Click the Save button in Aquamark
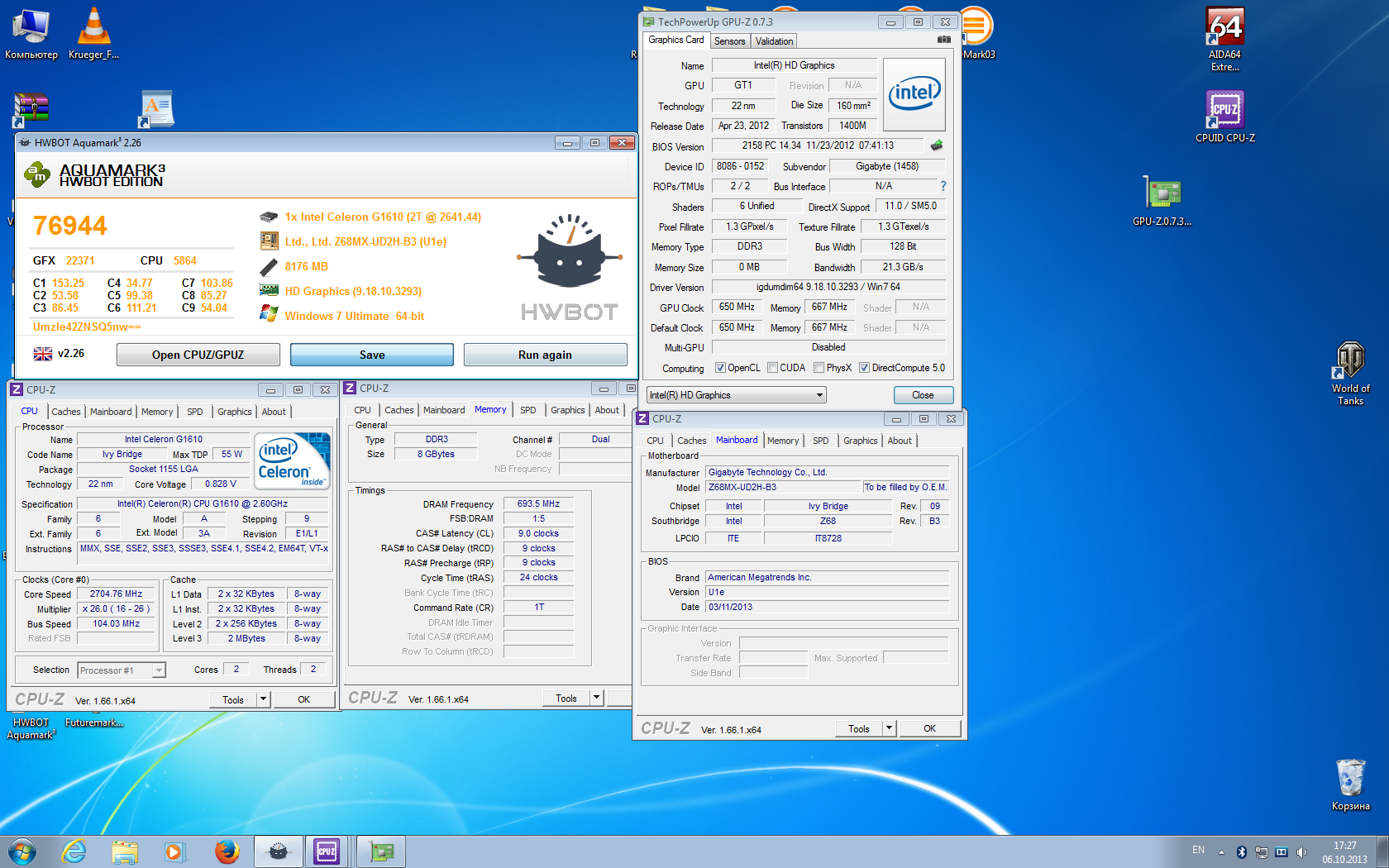 372,355
